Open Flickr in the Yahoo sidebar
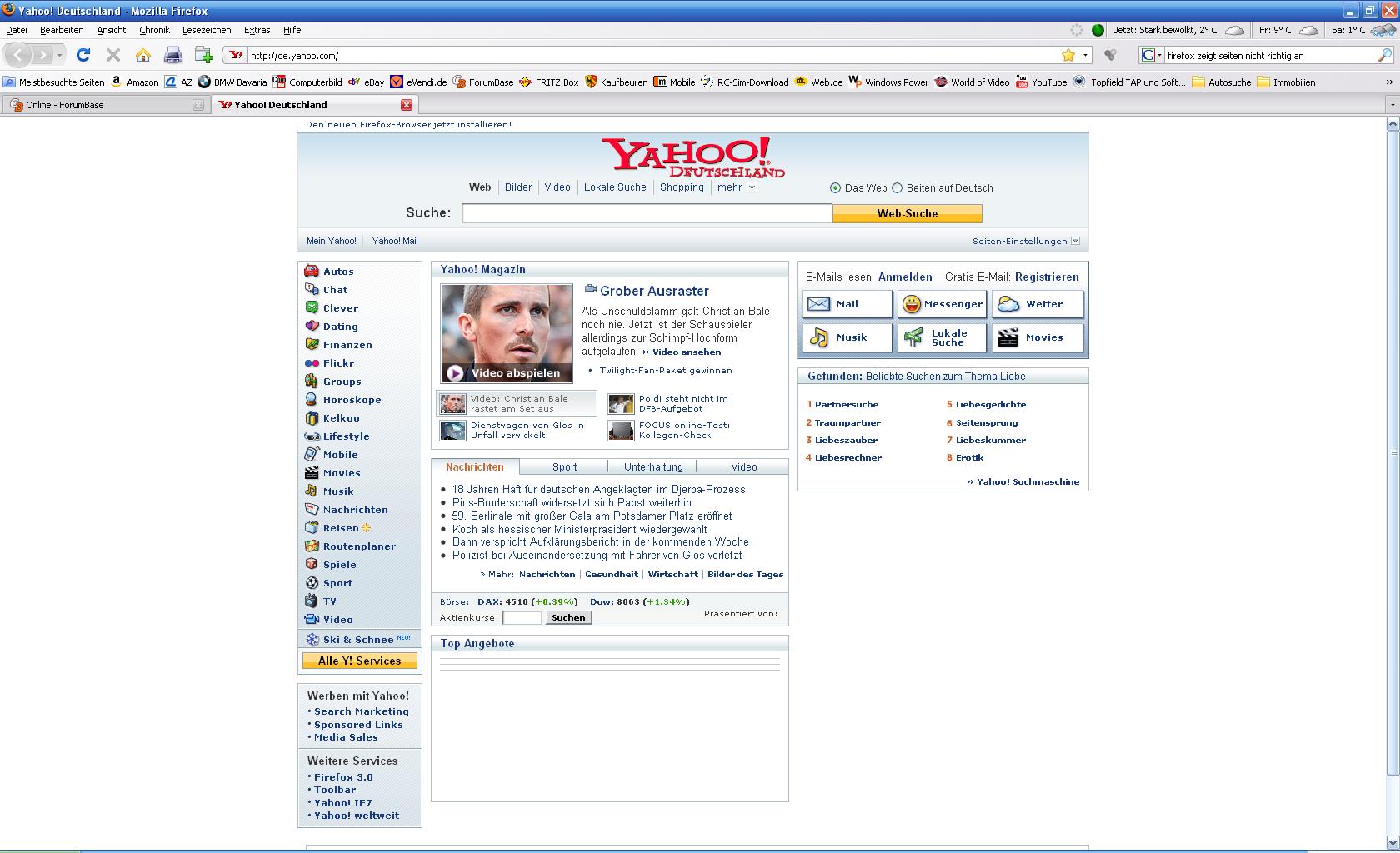1400x853 pixels. click(x=338, y=363)
